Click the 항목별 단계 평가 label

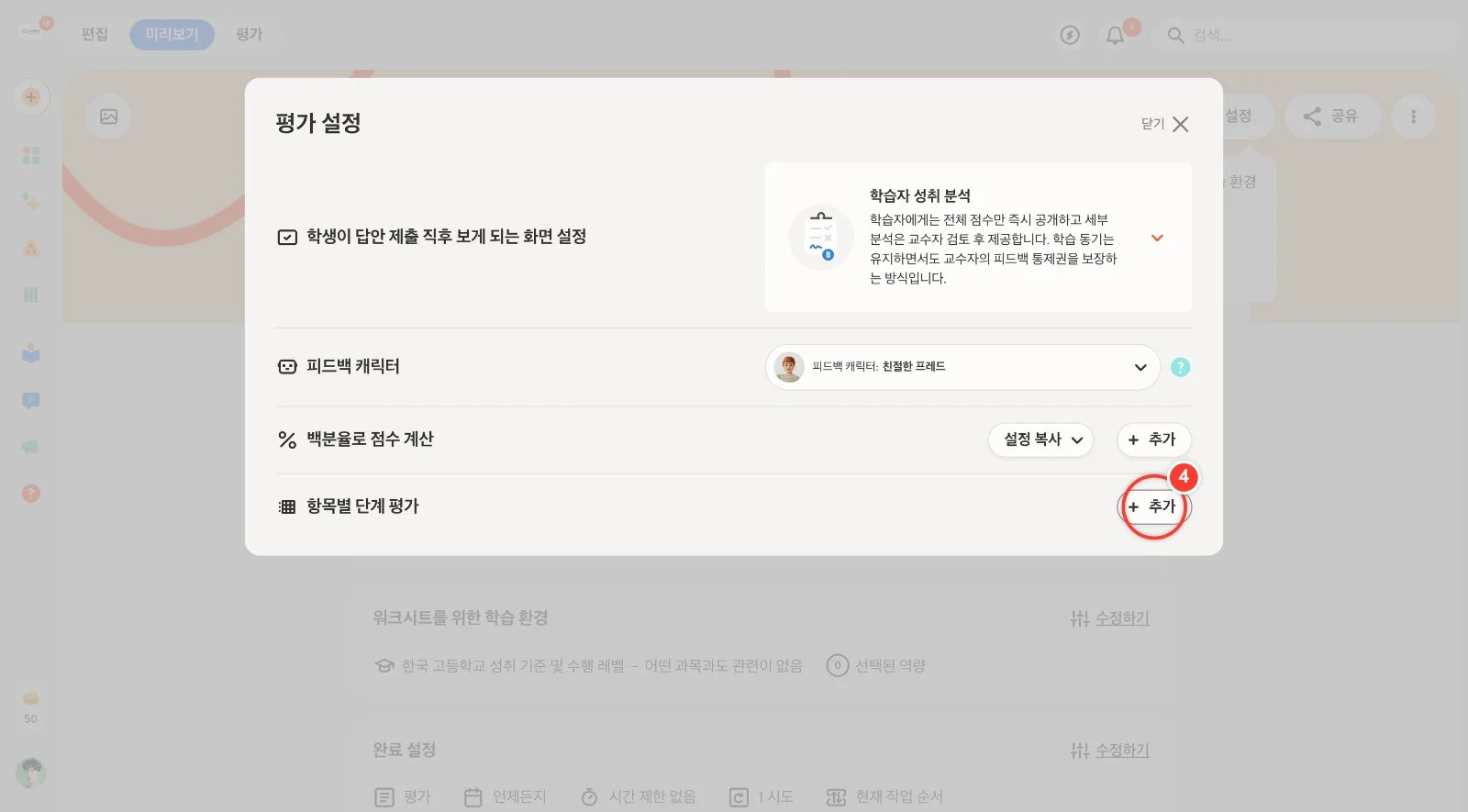(x=362, y=506)
